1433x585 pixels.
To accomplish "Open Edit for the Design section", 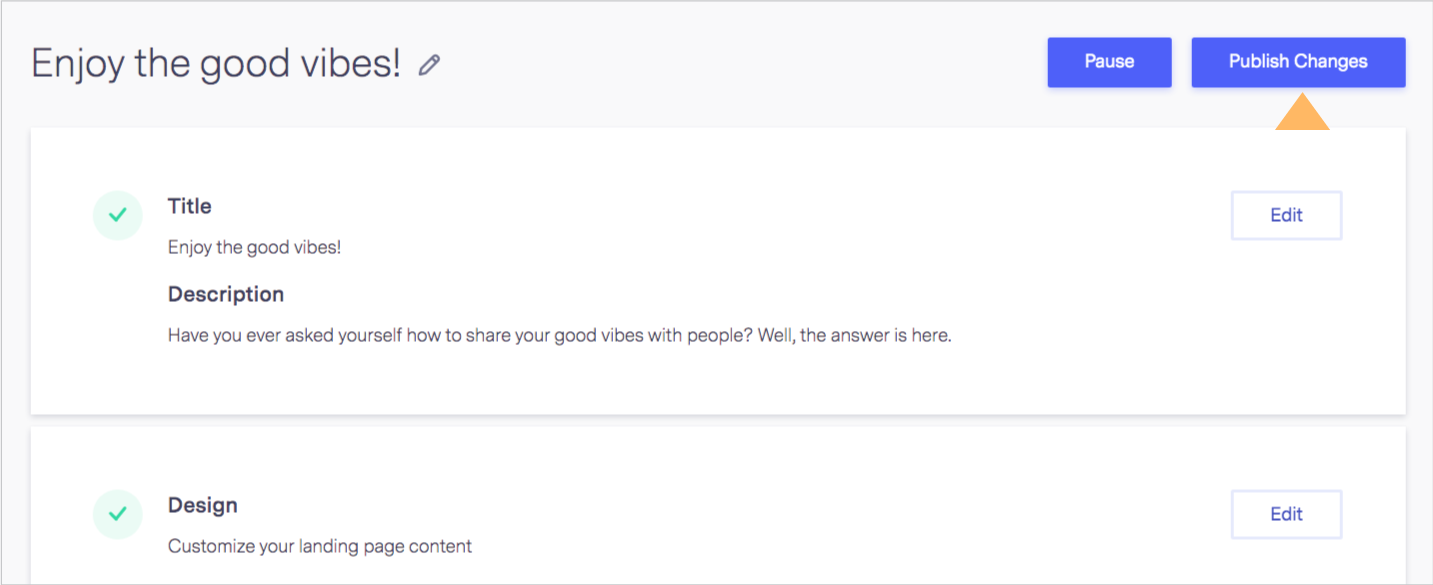I will (1286, 514).
